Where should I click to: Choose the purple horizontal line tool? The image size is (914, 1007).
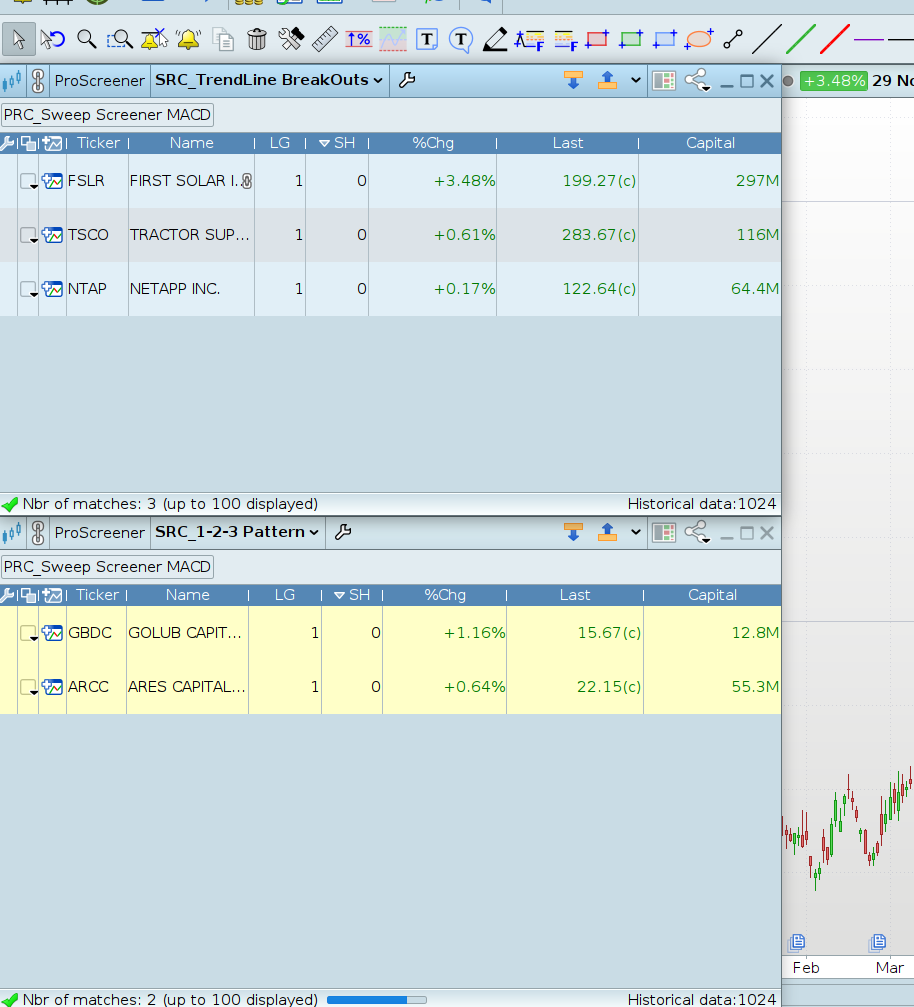tap(868, 40)
